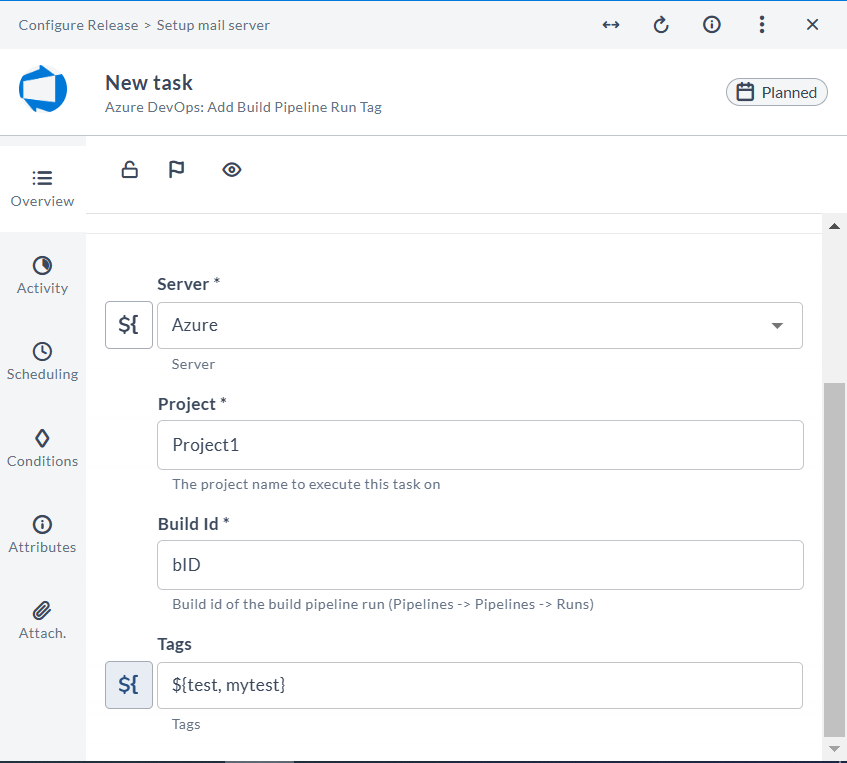The width and height of the screenshot is (847, 763).
Task: Toggle variable mode for Tags field
Action: [129, 685]
